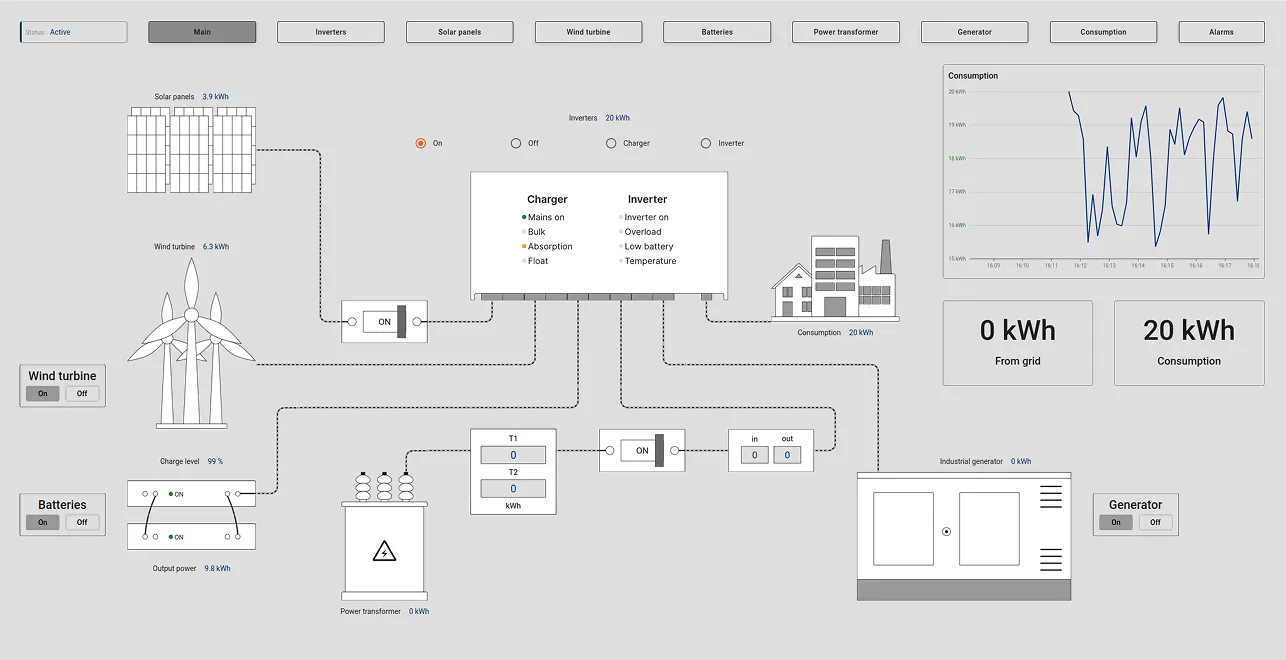
Task: Click the industrial generator graphic
Action: (962, 532)
